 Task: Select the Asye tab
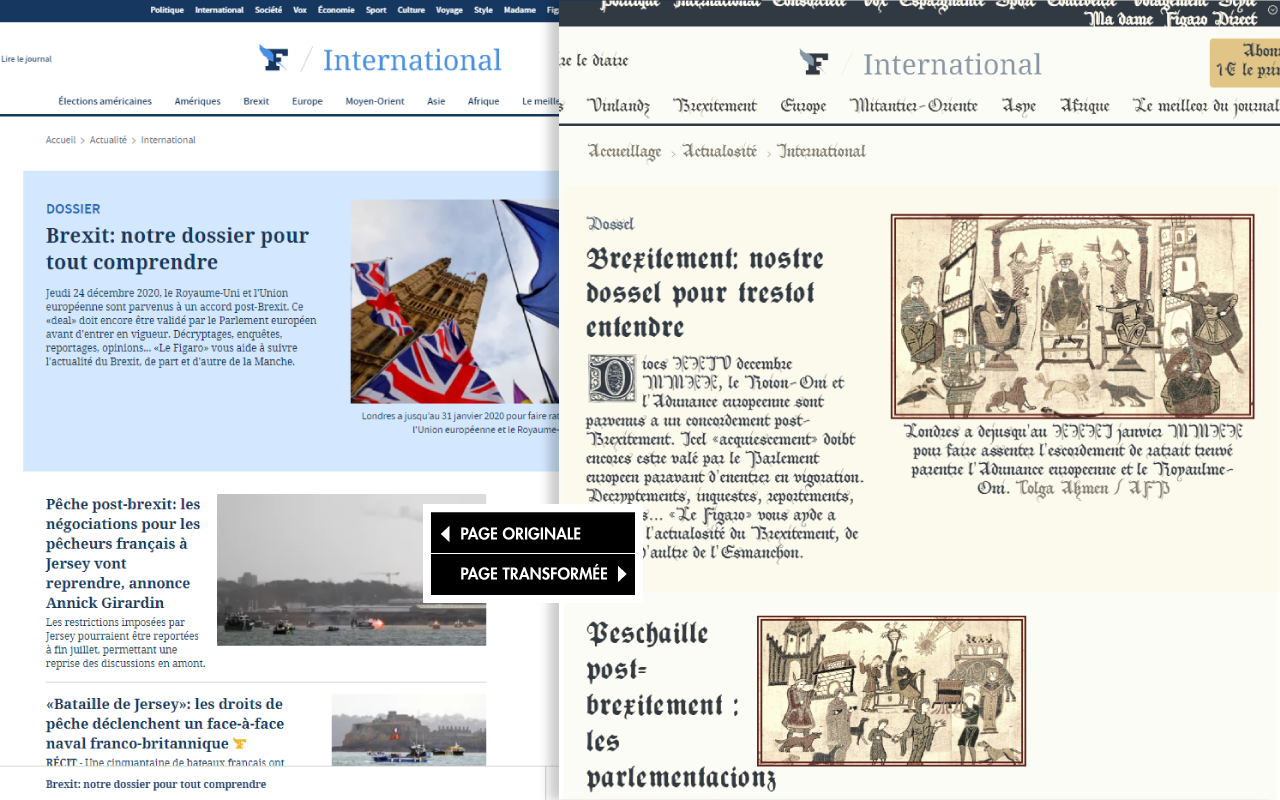[x=1019, y=105]
